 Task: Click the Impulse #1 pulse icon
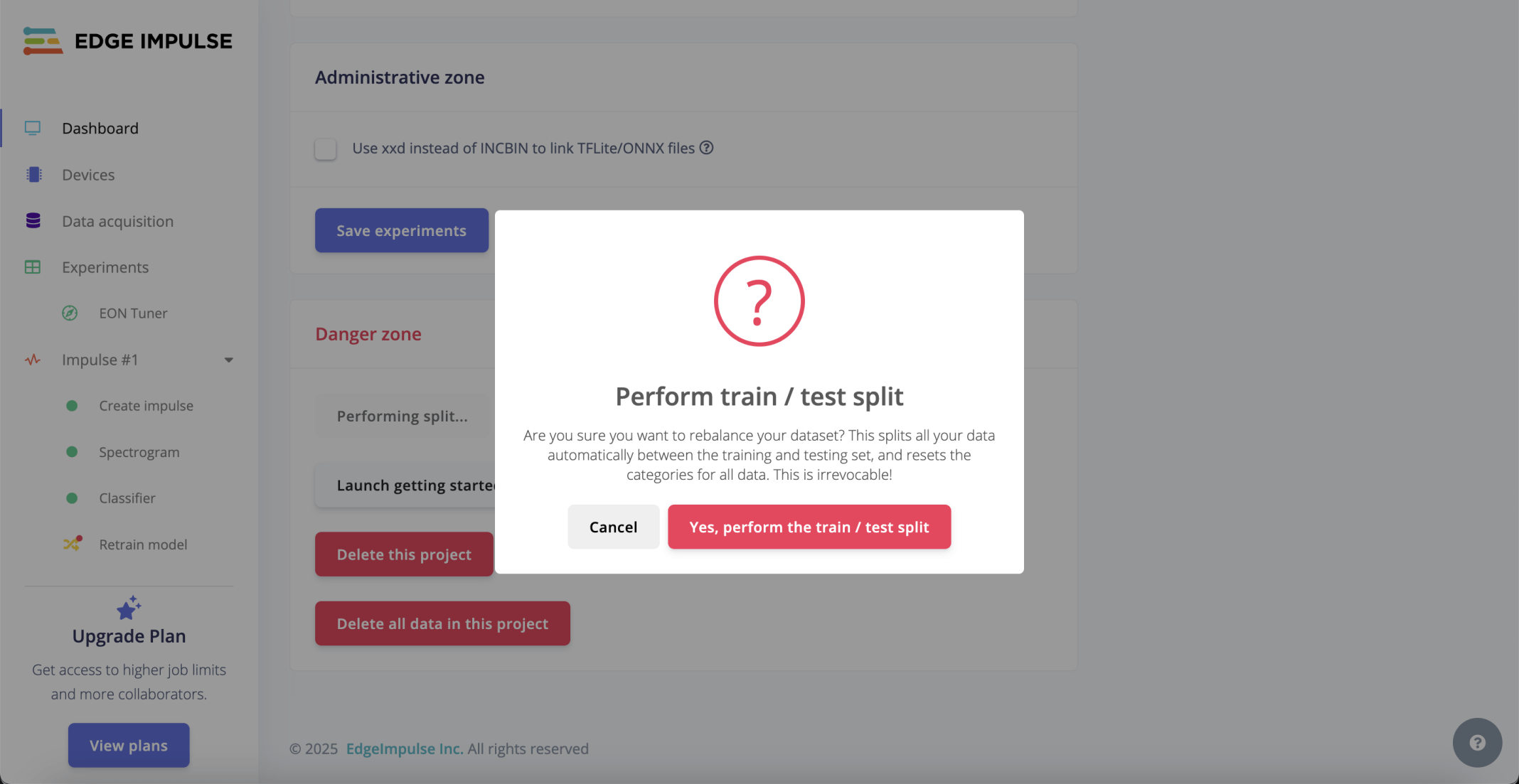tap(33, 360)
